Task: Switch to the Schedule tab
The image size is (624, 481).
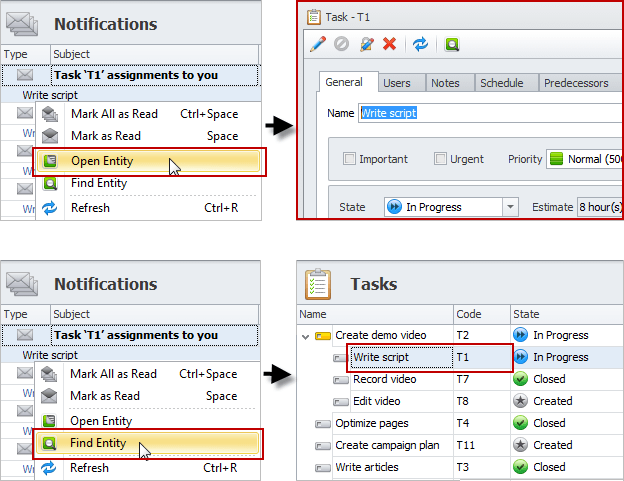Action: [502, 83]
